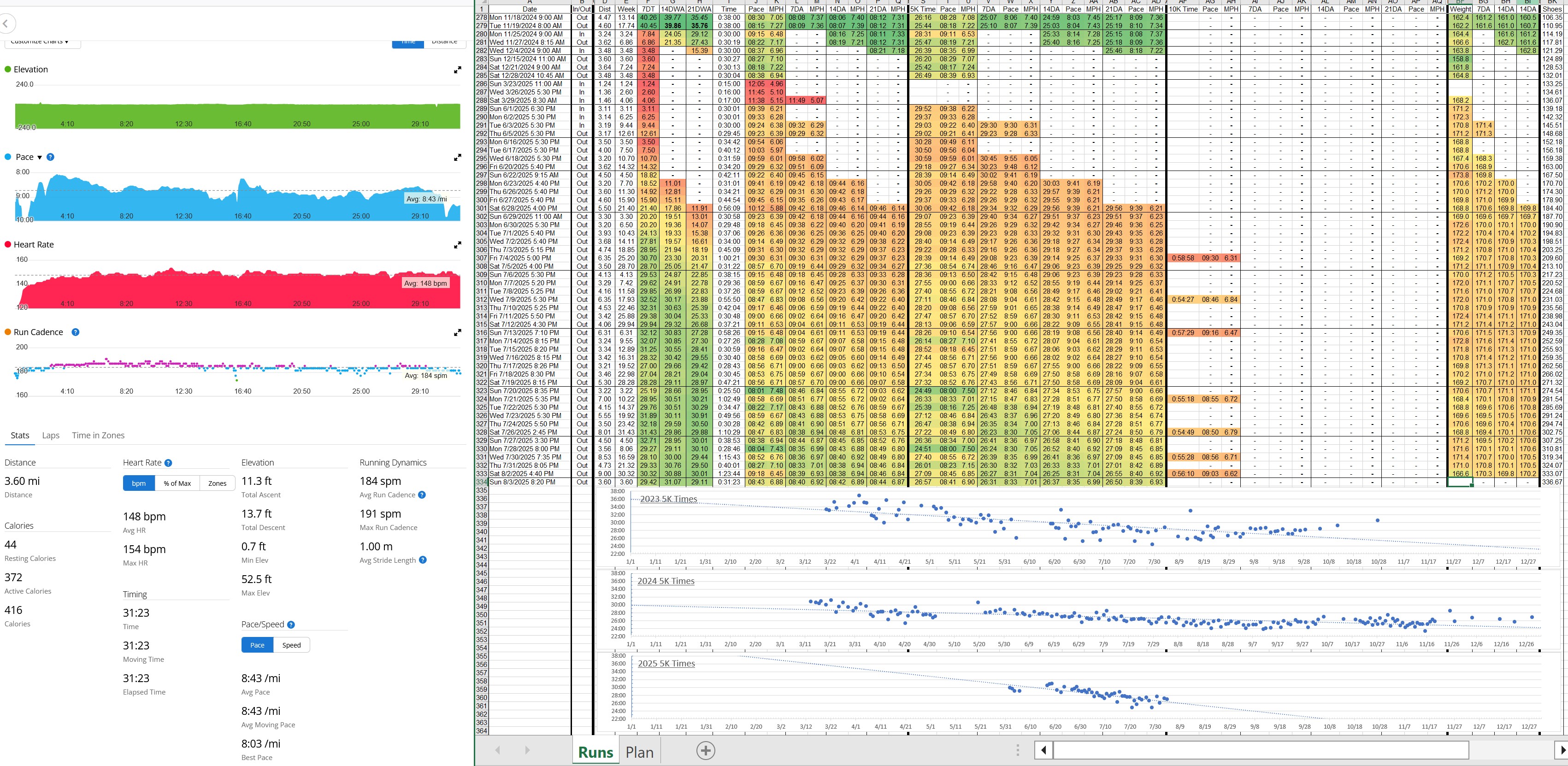
Task: Click help icon beside Avg Stride Length
Action: tap(423, 560)
